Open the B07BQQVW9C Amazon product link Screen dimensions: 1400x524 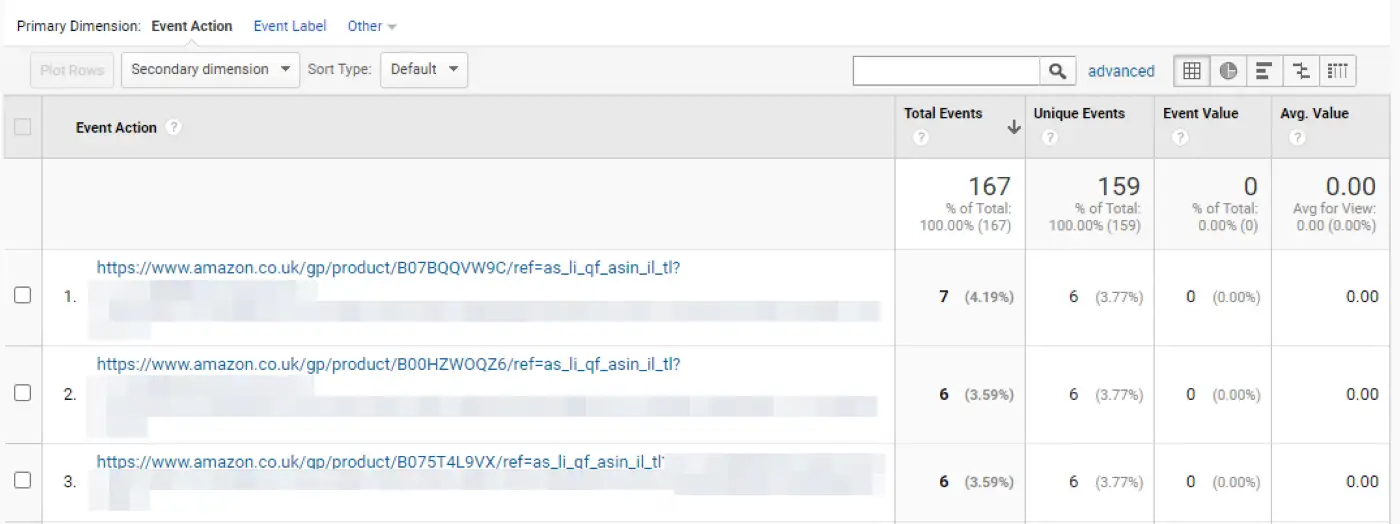(x=389, y=268)
